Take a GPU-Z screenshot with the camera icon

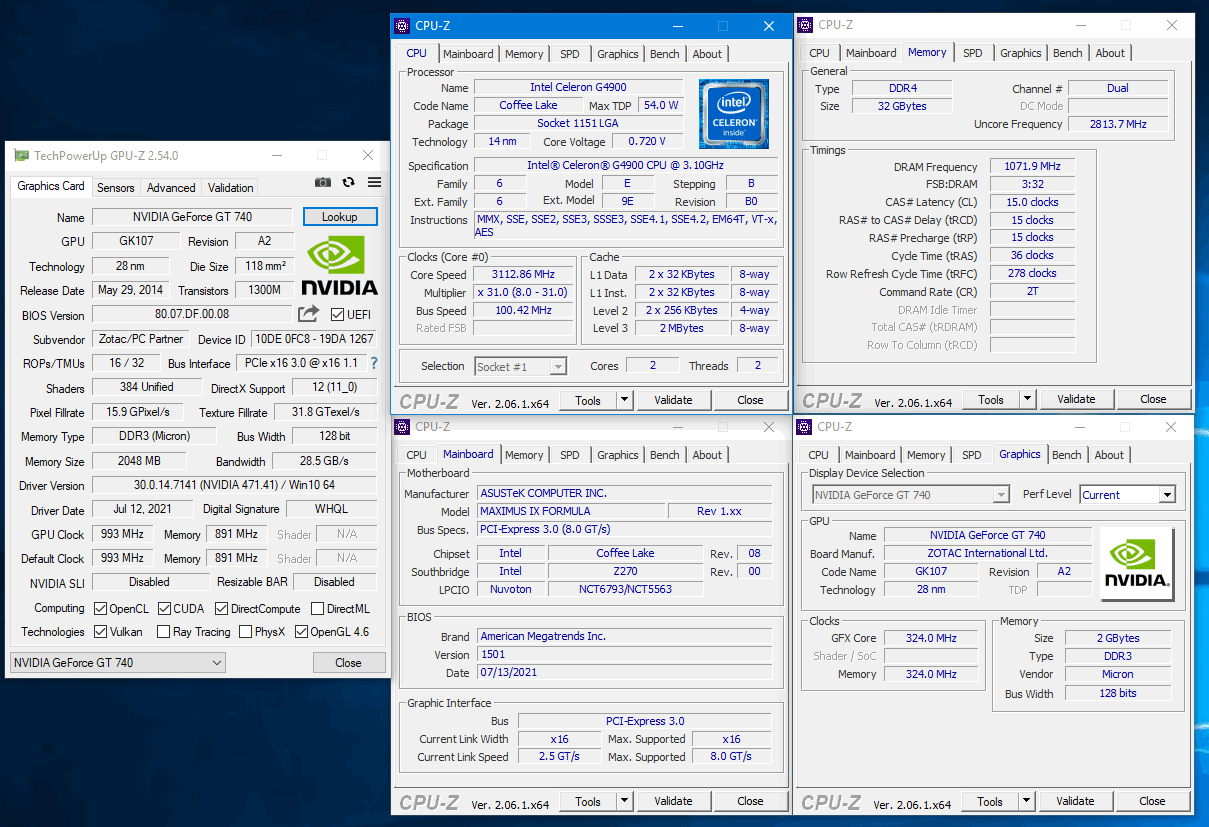tap(323, 182)
